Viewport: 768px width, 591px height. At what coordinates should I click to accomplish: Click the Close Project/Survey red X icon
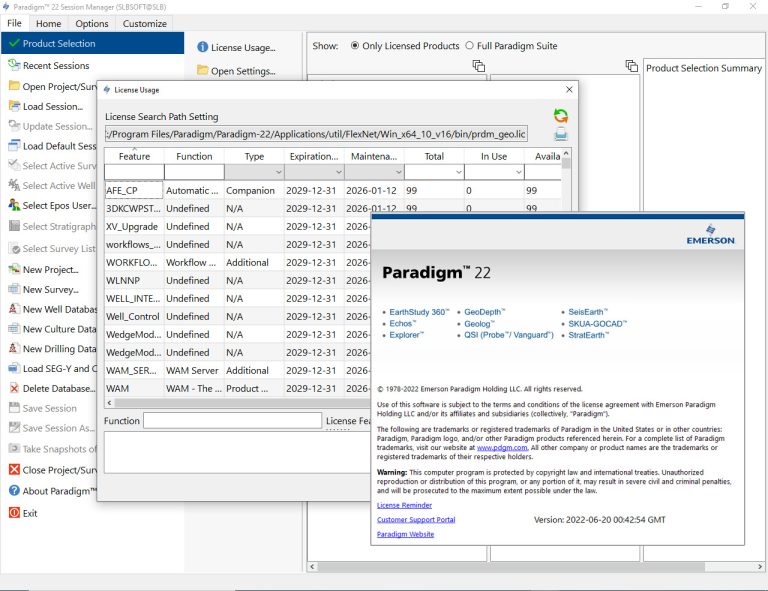[14, 470]
